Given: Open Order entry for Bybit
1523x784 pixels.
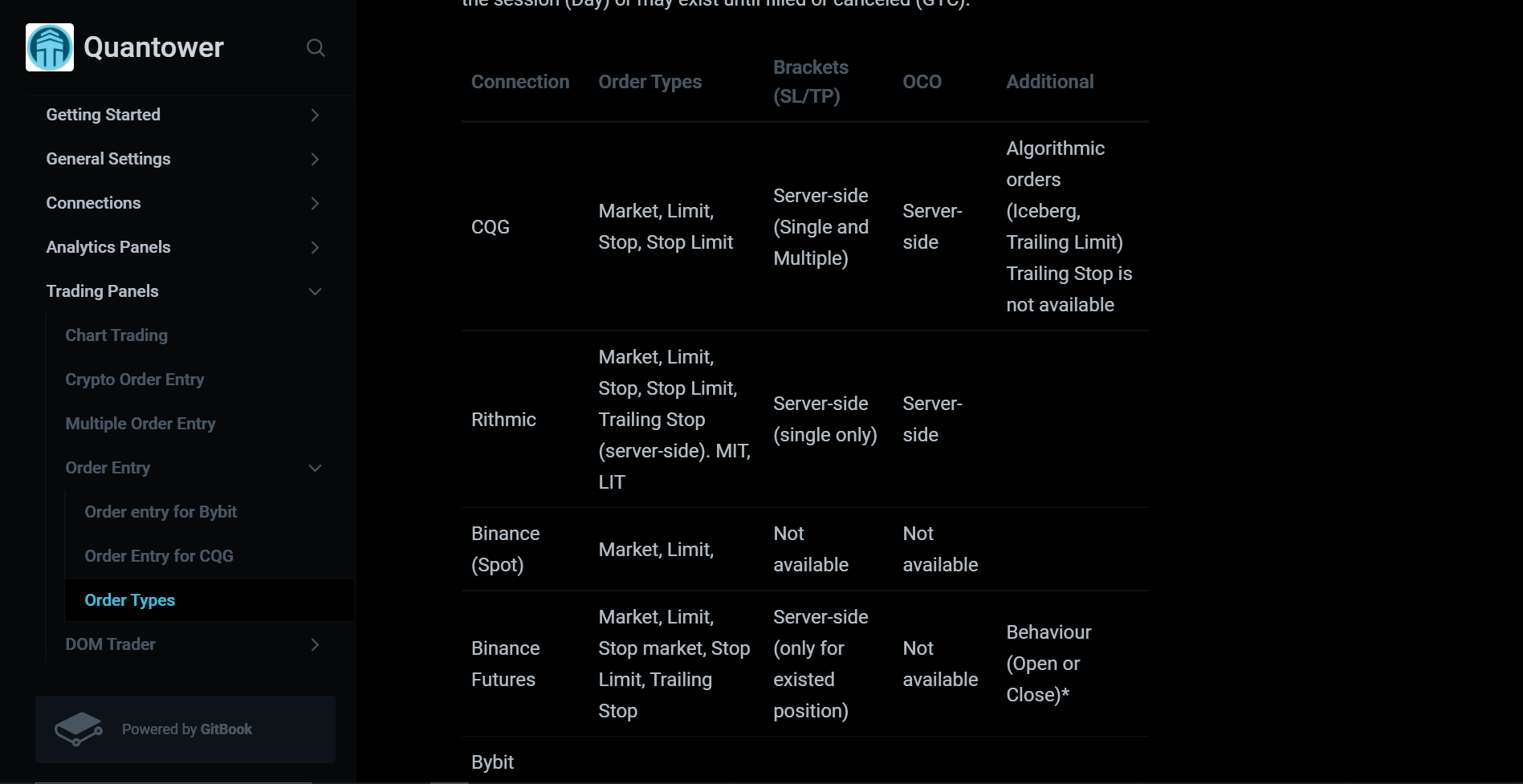Looking at the screenshot, I should (161, 512).
